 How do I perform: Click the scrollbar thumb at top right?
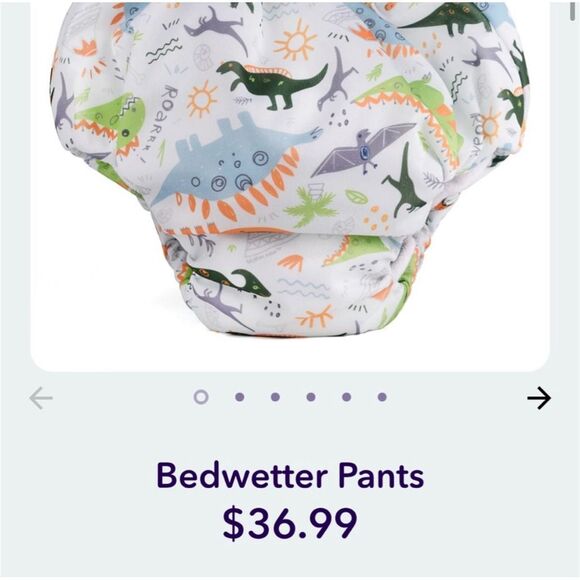[573, 9]
